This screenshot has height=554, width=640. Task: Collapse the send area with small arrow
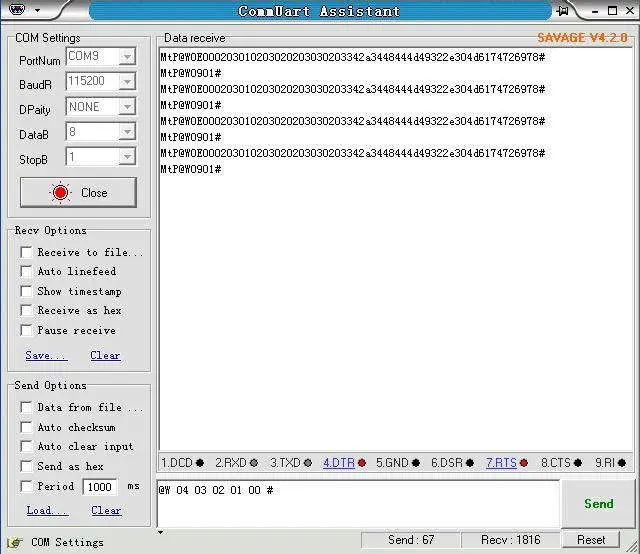coord(160,532)
